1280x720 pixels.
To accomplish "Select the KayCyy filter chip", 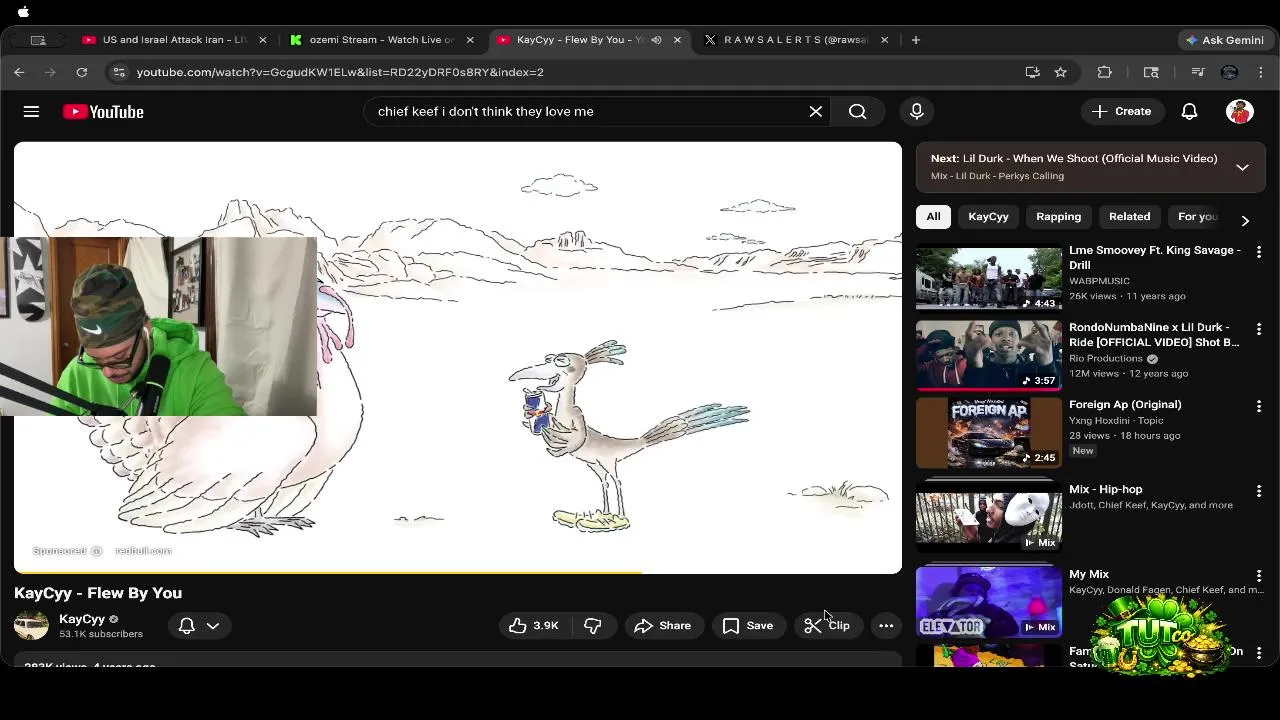I will point(988,216).
